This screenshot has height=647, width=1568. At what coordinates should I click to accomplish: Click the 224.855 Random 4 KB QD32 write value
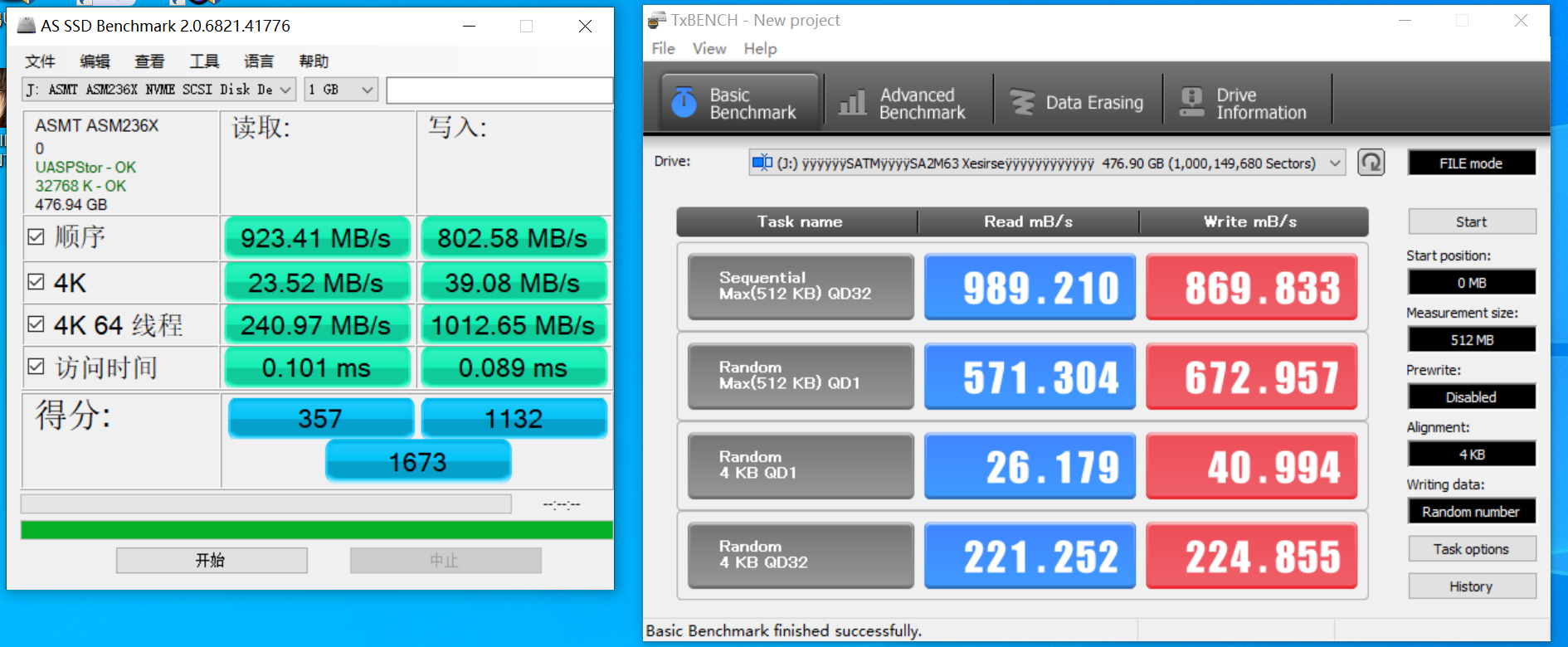click(x=1251, y=556)
